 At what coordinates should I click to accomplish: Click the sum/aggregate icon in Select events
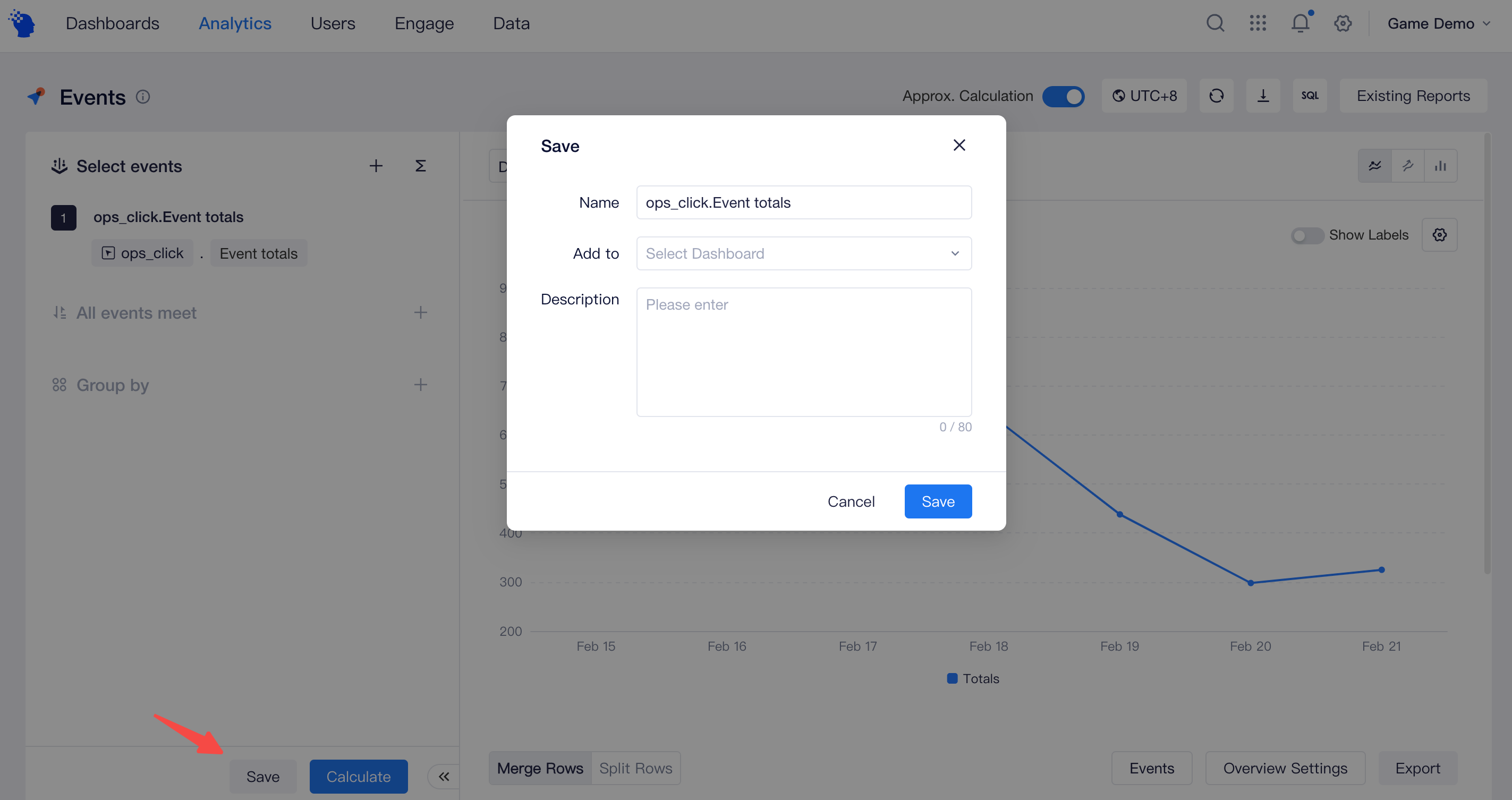pos(420,166)
